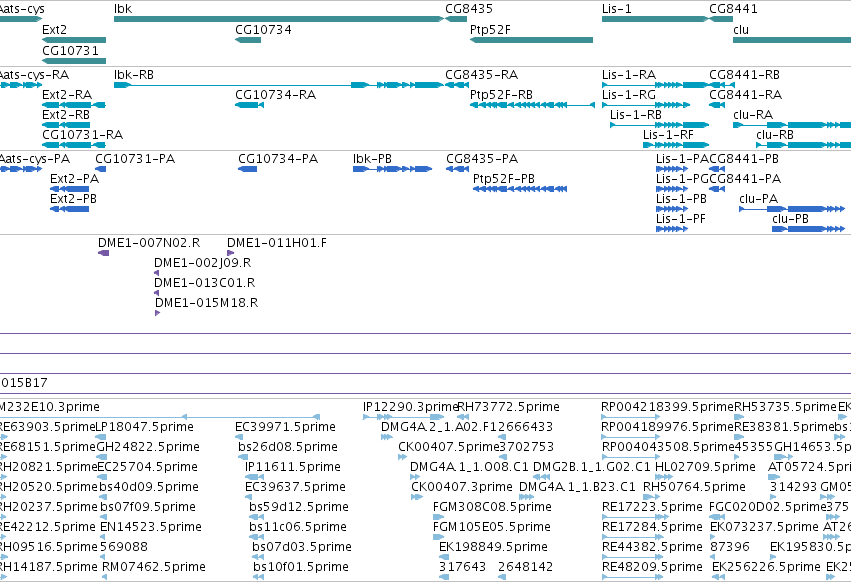Image resolution: width=851 pixels, height=582 pixels.
Task: Click the CG8441-RB transcript label
Action: [745, 74]
